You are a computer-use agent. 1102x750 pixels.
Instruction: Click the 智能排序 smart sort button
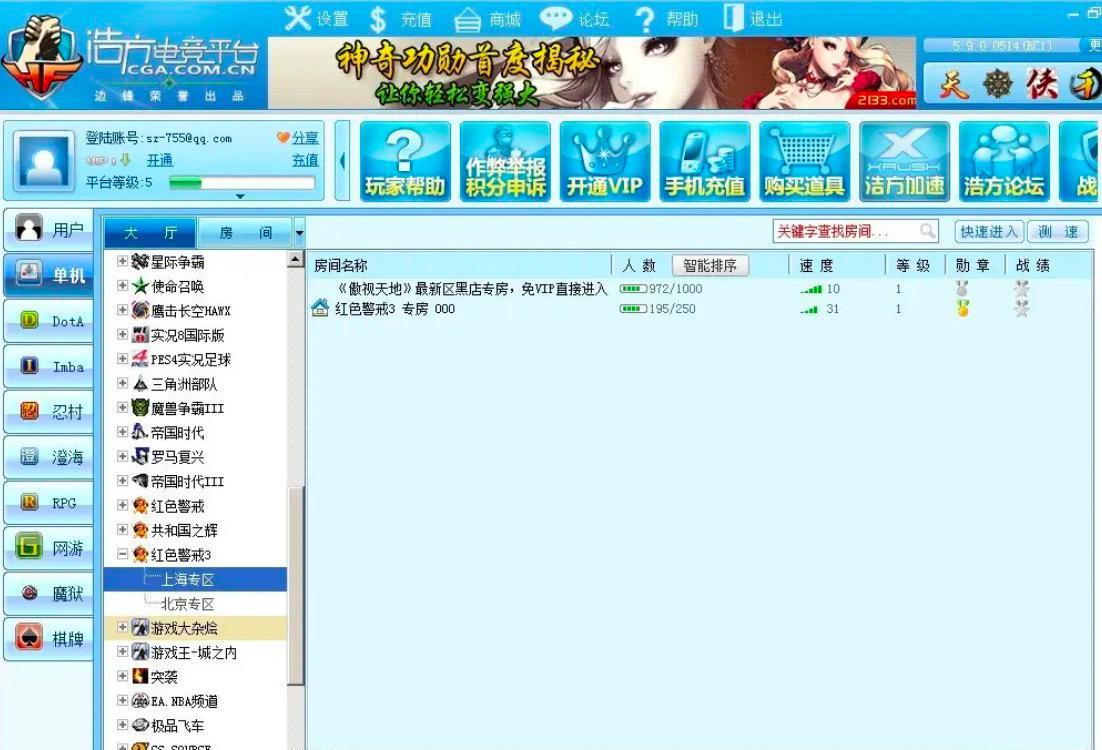coord(710,265)
